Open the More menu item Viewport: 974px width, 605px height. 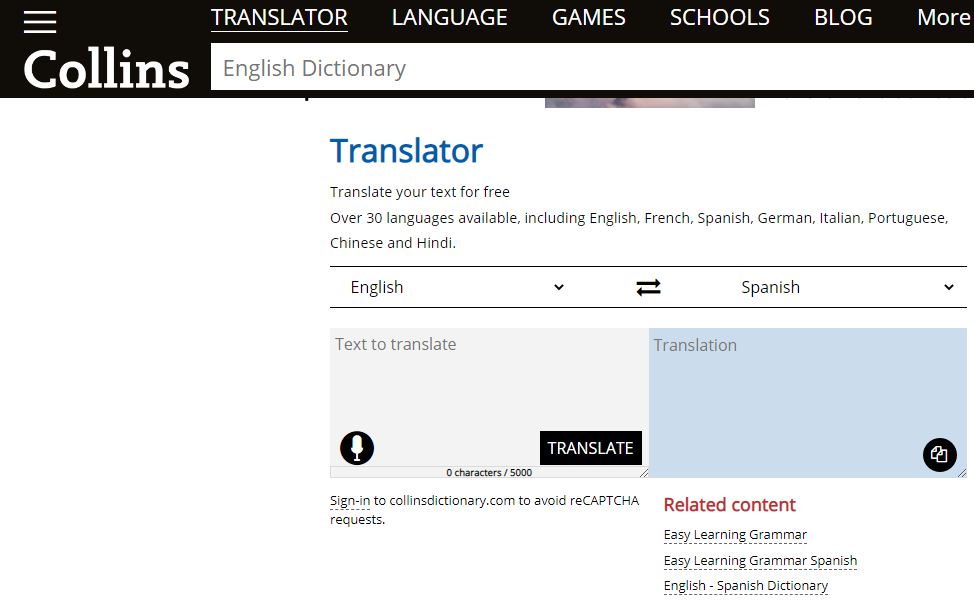pos(944,17)
